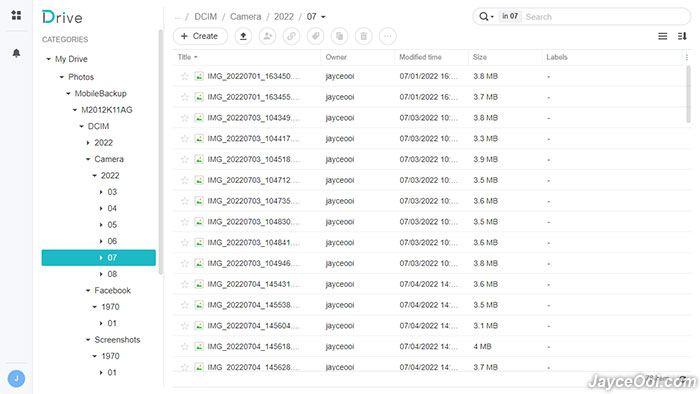Switch to list view layout icon

tap(662, 36)
